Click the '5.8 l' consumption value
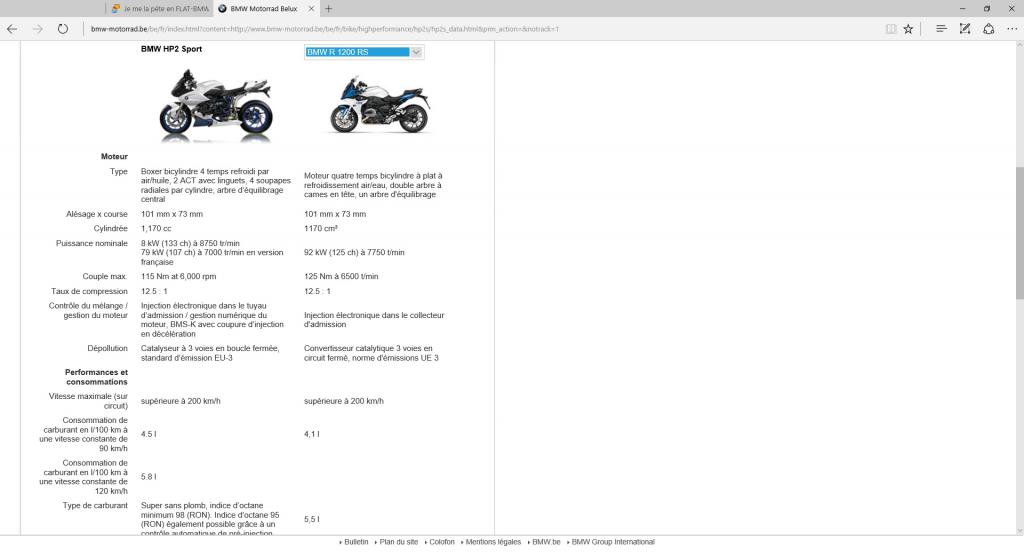The image size is (1024, 554). click(x=148, y=477)
